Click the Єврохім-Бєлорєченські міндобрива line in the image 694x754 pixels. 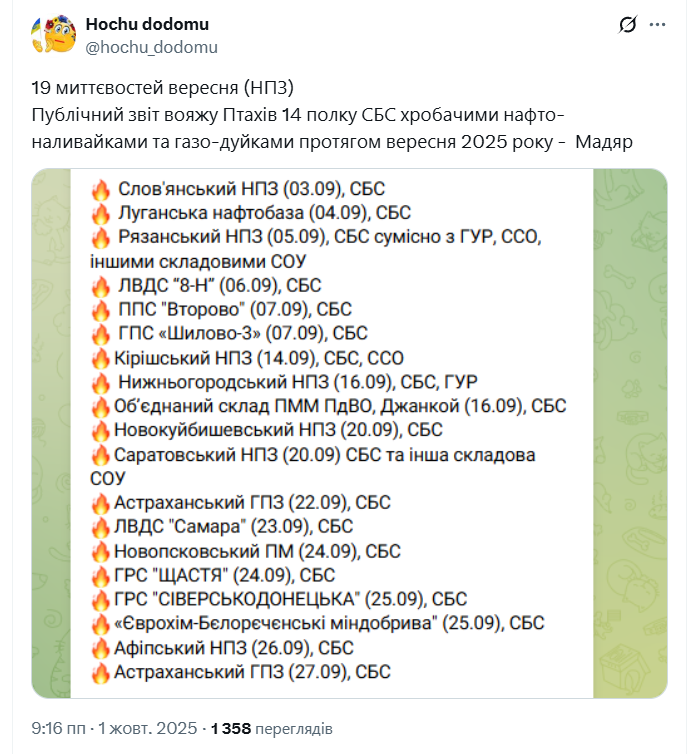(x=329, y=623)
